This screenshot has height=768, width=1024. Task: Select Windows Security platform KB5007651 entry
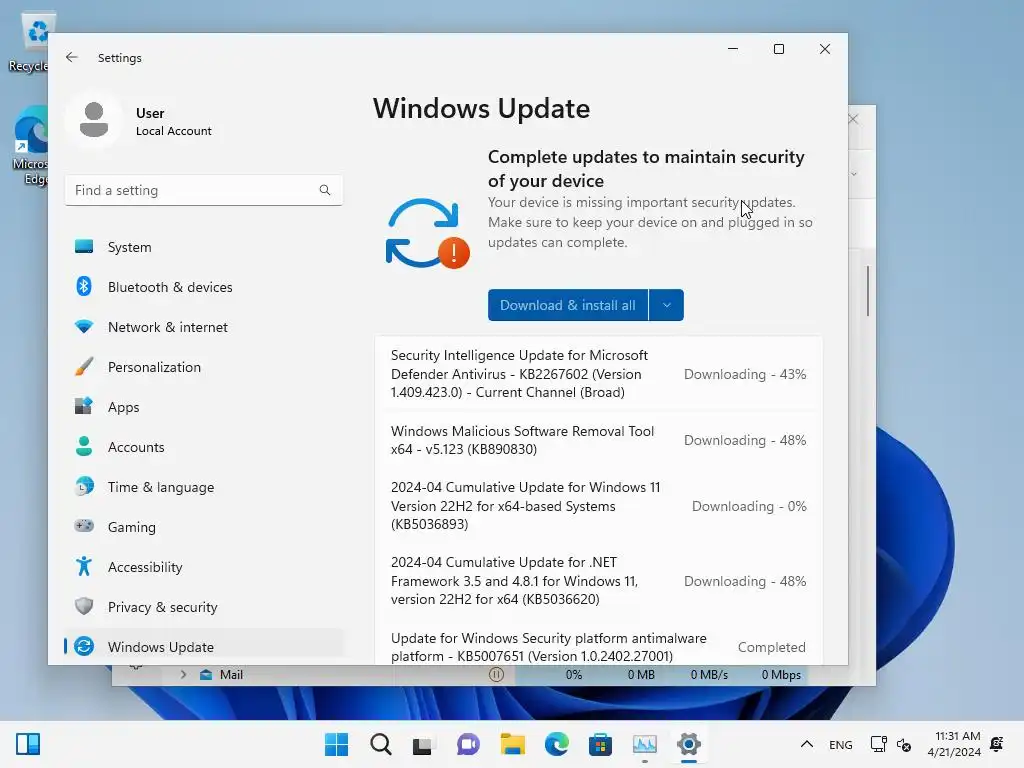[598, 647]
